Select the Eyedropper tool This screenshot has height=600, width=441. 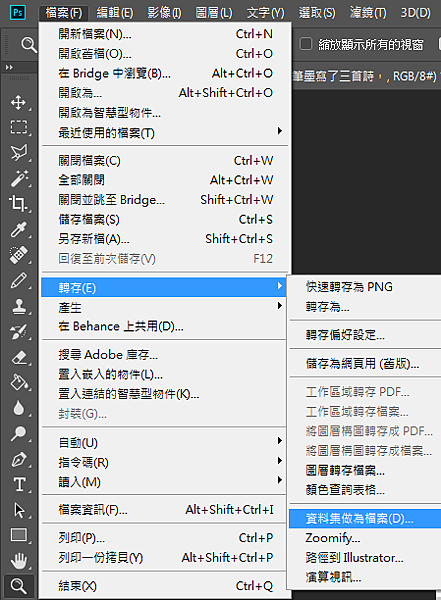pos(18,229)
